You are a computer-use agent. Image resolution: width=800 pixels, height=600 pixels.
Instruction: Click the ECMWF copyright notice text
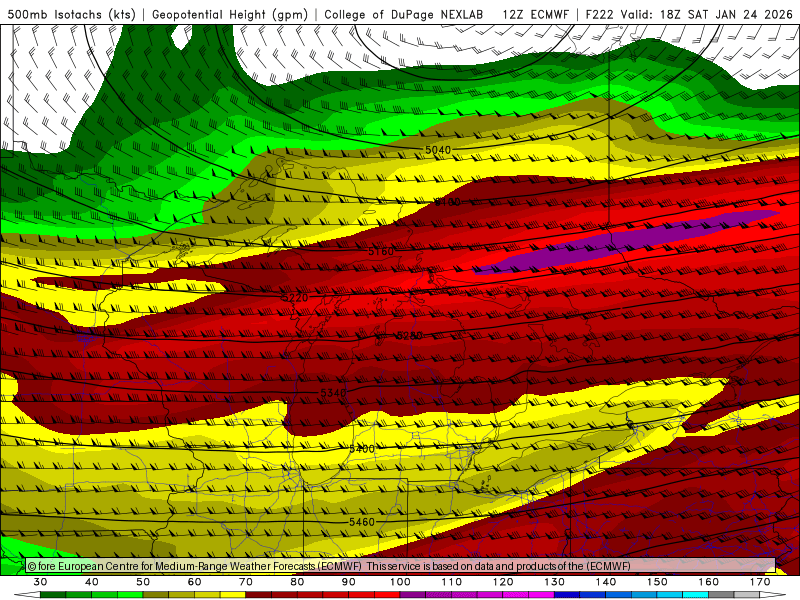329,566
